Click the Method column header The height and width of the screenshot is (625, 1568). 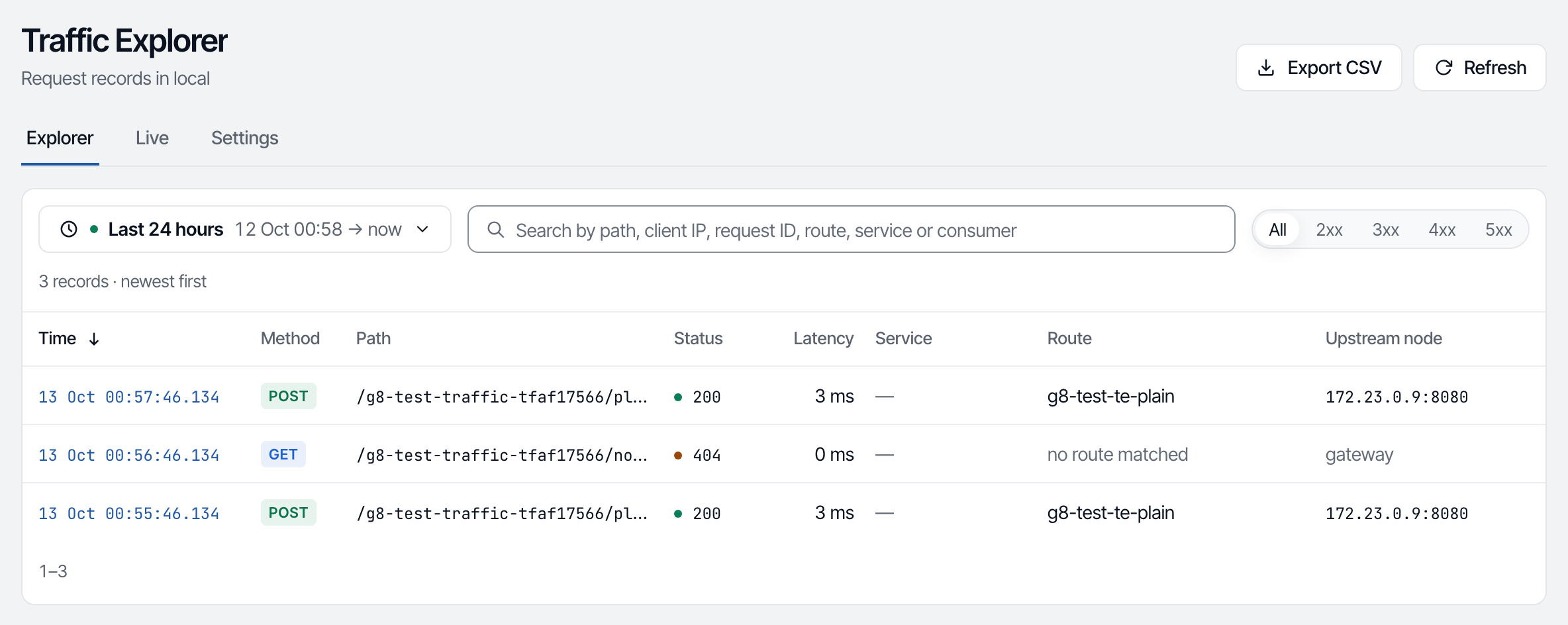pos(290,338)
